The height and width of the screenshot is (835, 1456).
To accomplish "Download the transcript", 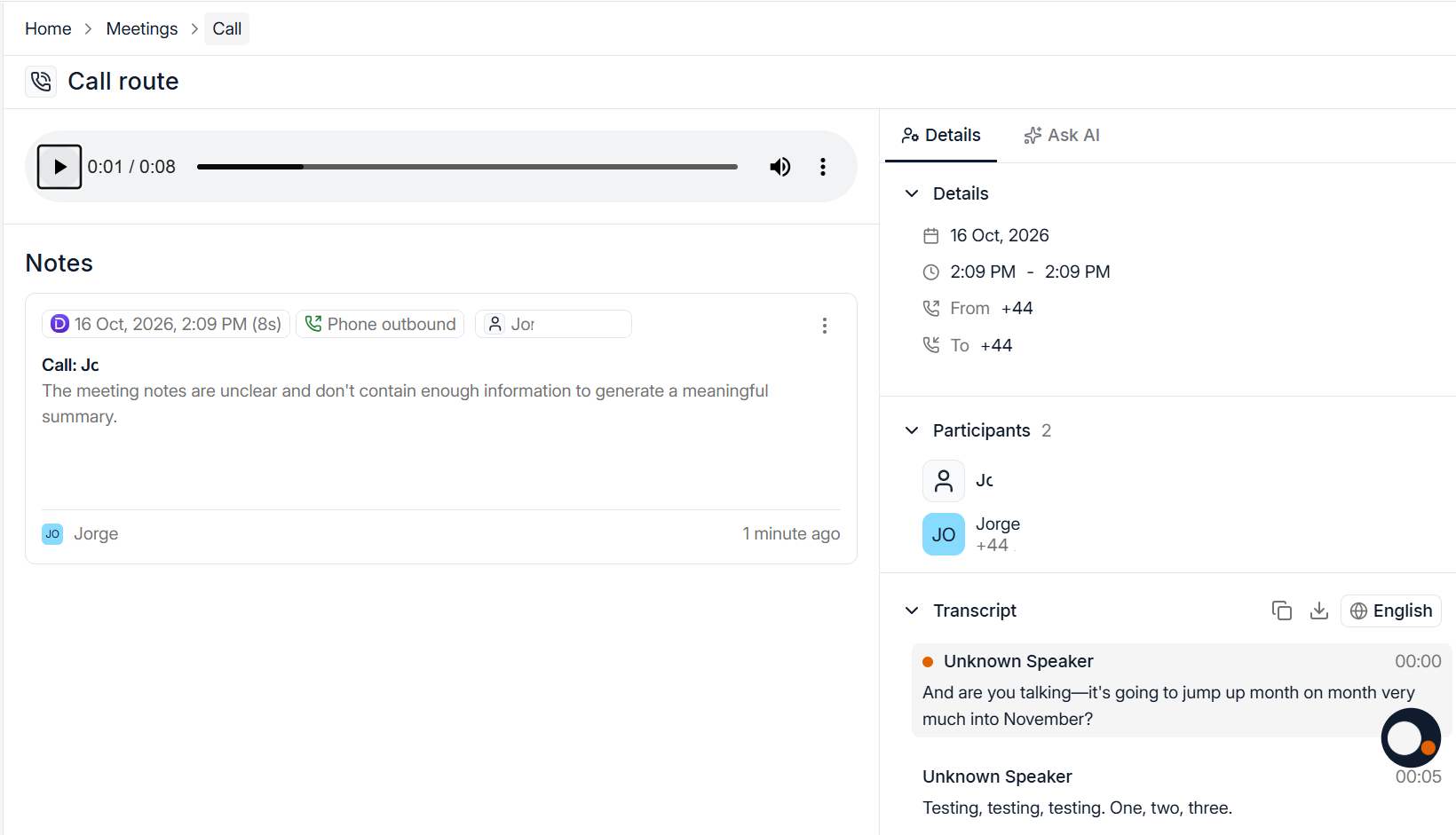I will tap(1319, 610).
